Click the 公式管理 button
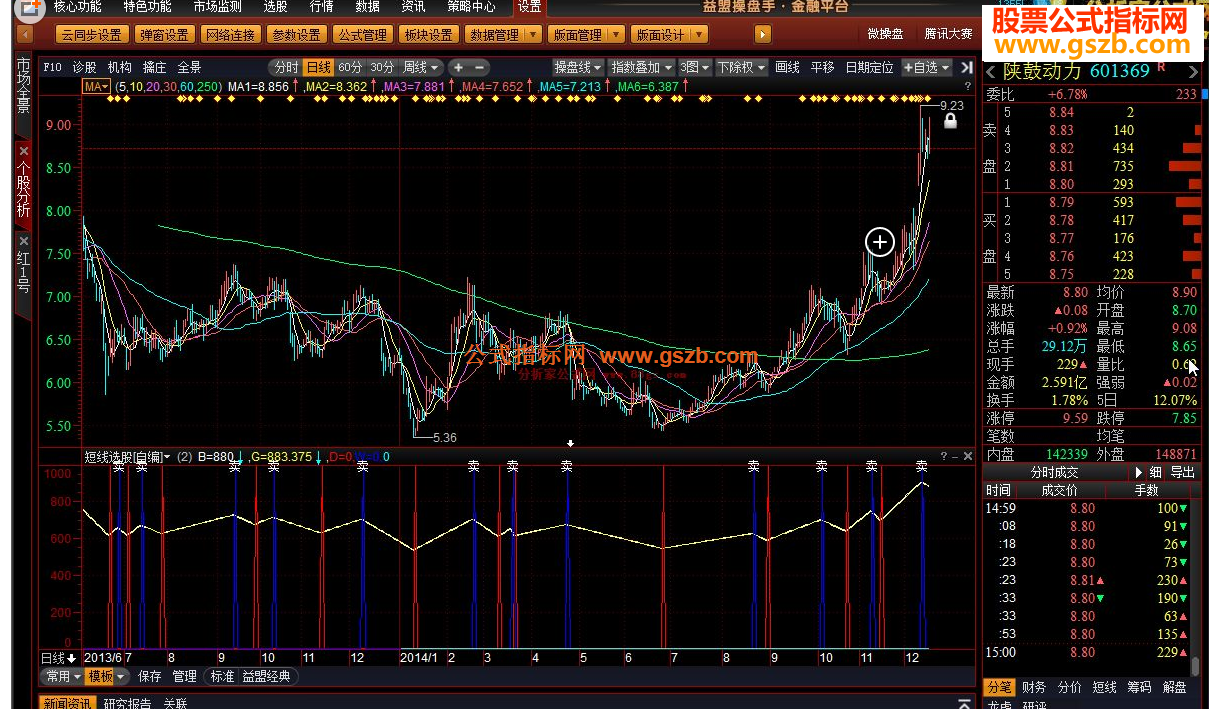Viewport: 1209px width, 709px height. tap(361, 35)
